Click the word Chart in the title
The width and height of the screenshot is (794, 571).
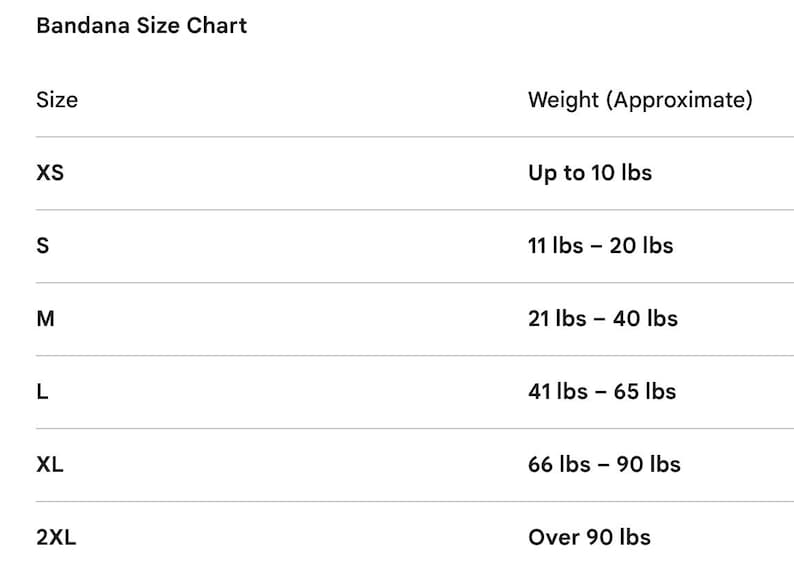pyautogui.click(x=217, y=25)
